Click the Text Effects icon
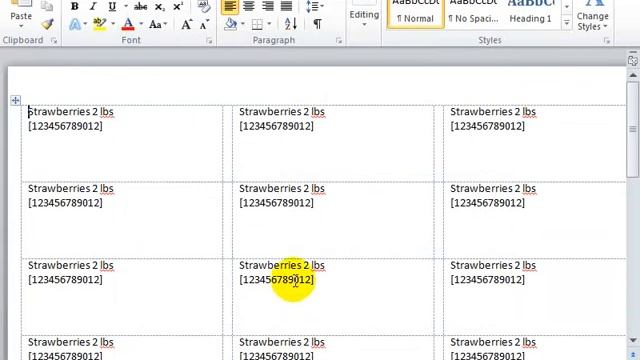 (75, 24)
